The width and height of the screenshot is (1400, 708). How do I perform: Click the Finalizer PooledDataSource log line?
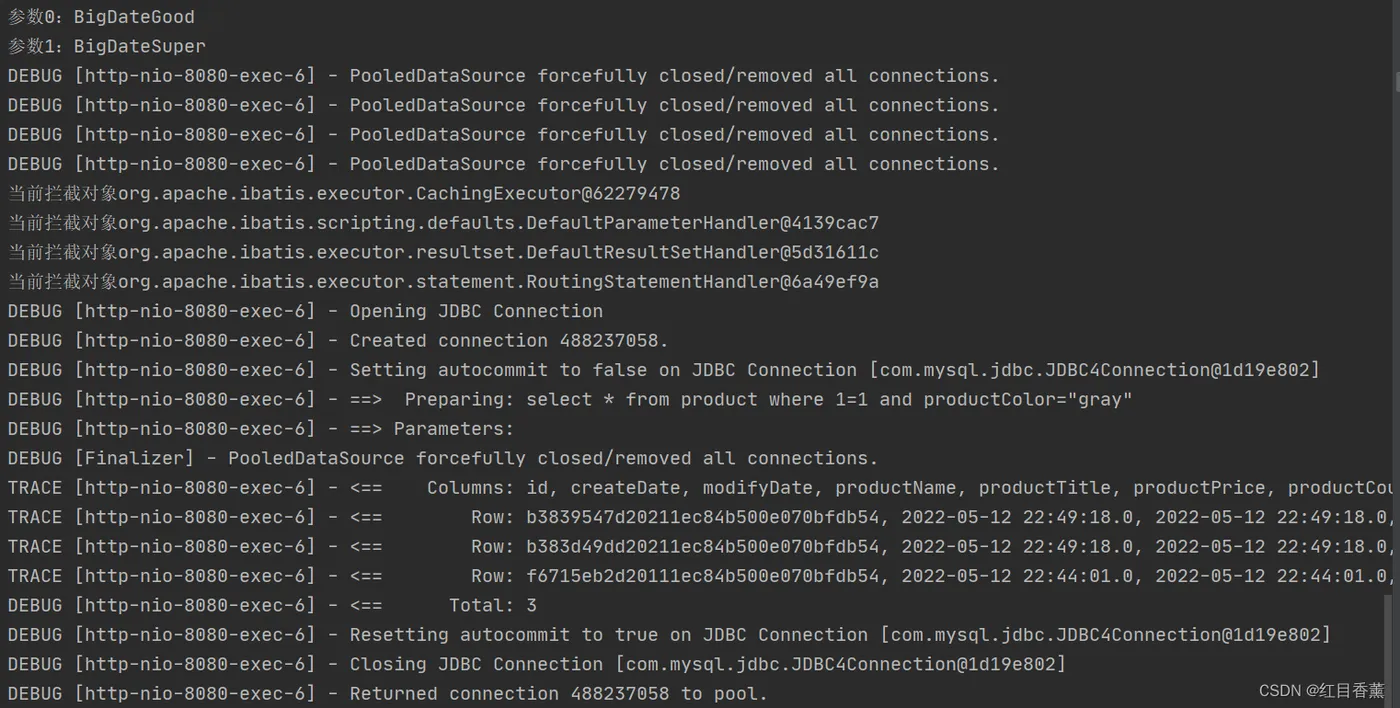click(x=443, y=458)
